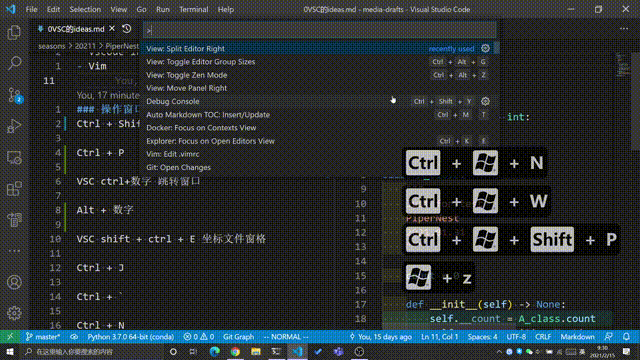
Task: Go to line via Ln 11, Col 1
Action: pyautogui.click(x=440, y=337)
